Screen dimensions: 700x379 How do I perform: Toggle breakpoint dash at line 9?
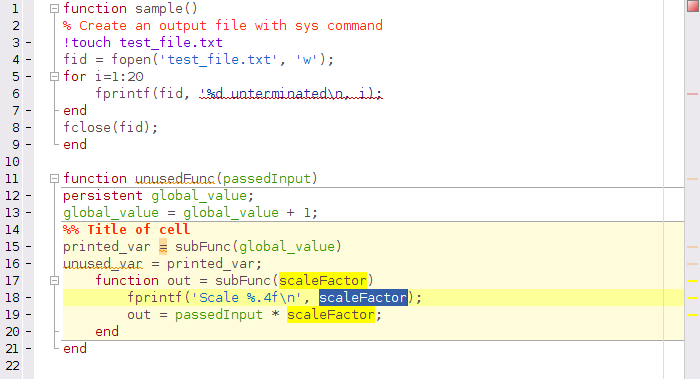tap(29, 145)
